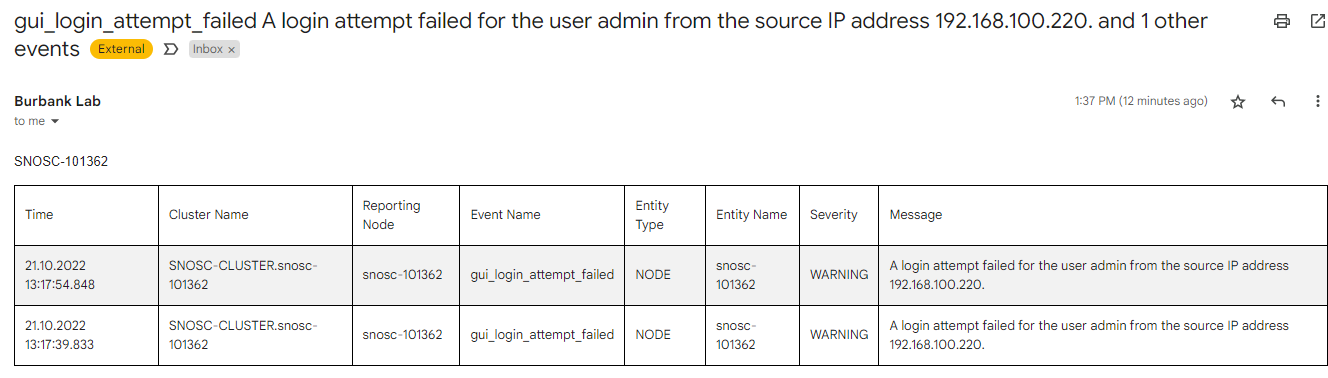Toggle the importance marker beside External label
This screenshot has width=1328, height=378.
pos(170,49)
